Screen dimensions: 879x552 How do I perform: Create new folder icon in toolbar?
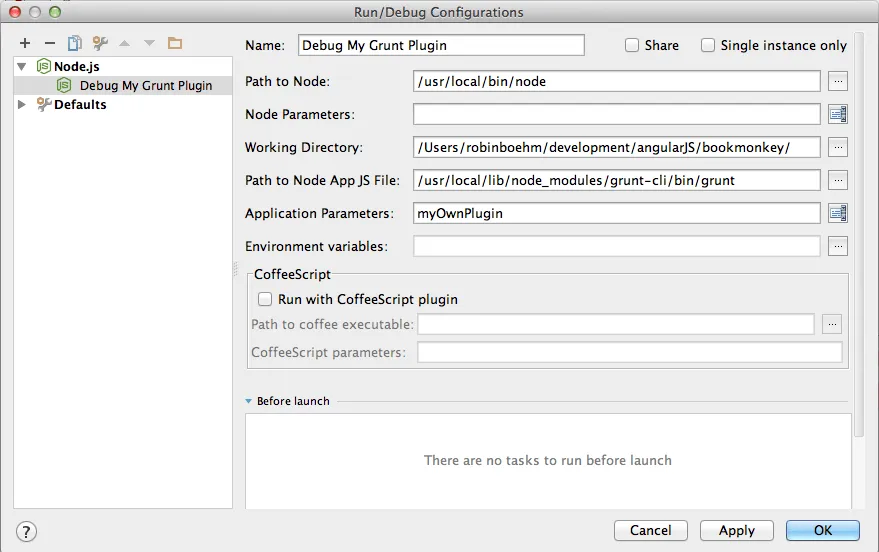pos(175,43)
